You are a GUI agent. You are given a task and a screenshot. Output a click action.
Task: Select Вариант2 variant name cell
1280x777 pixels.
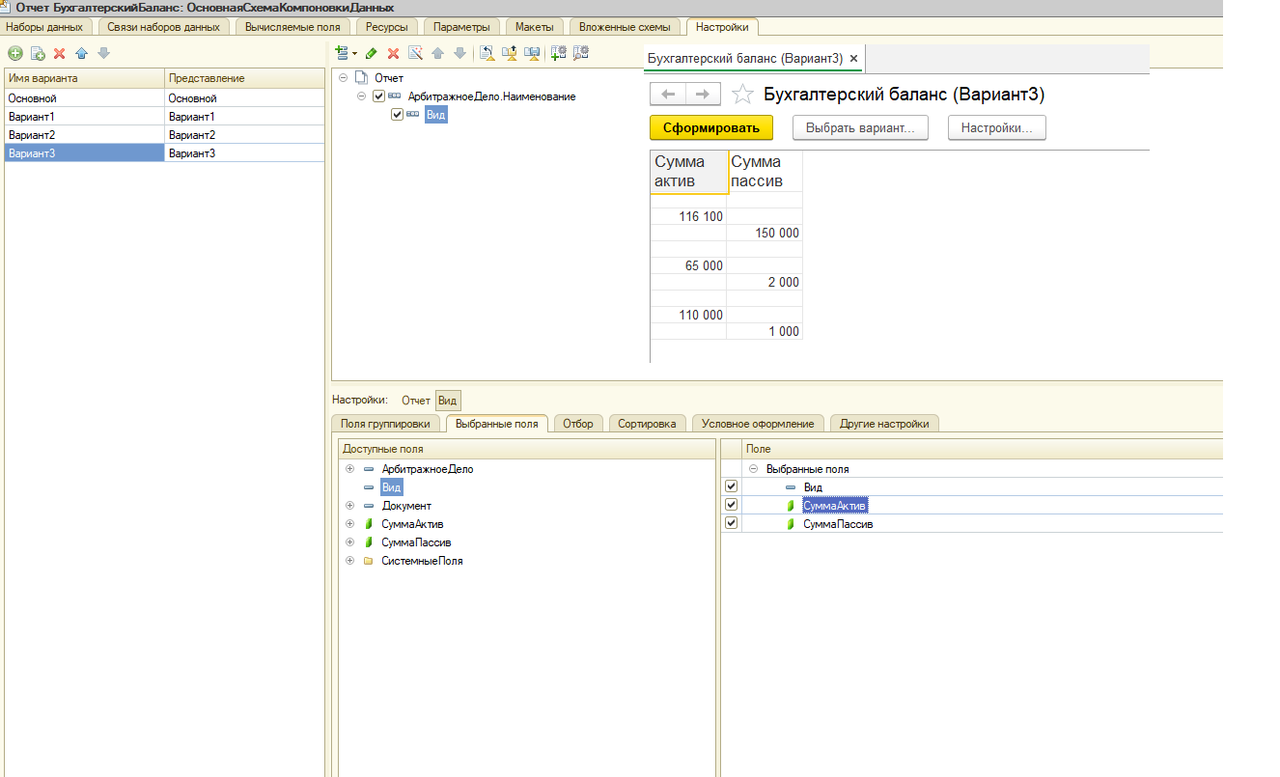pos(84,135)
